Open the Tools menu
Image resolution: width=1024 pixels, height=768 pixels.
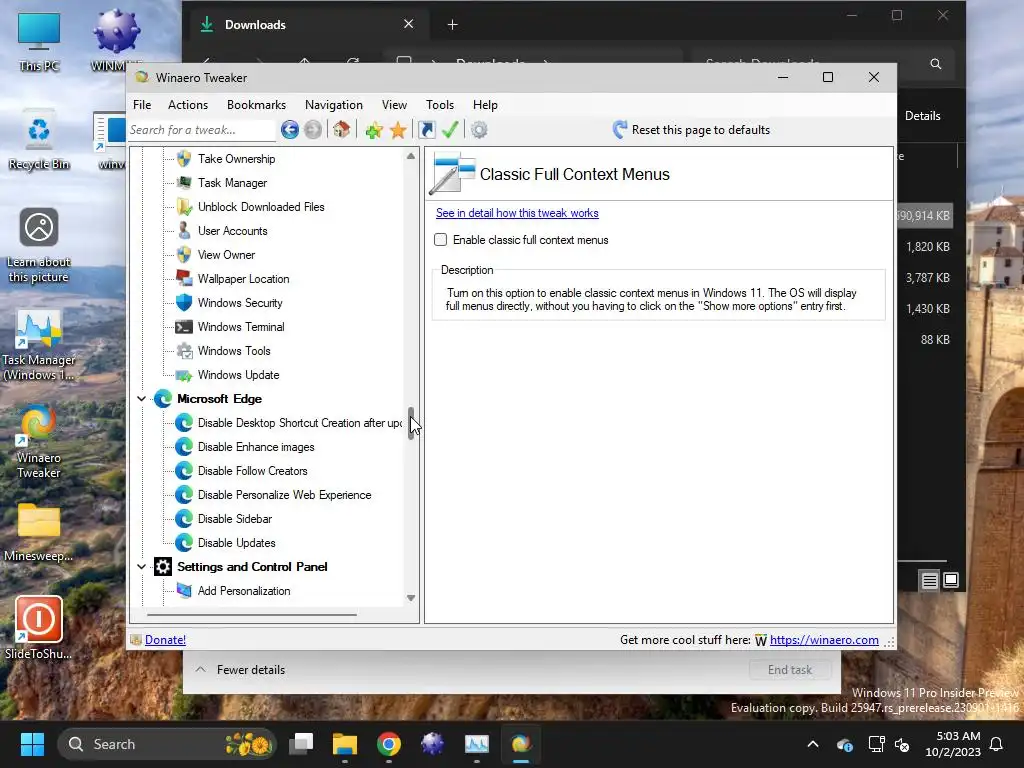point(440,105)
